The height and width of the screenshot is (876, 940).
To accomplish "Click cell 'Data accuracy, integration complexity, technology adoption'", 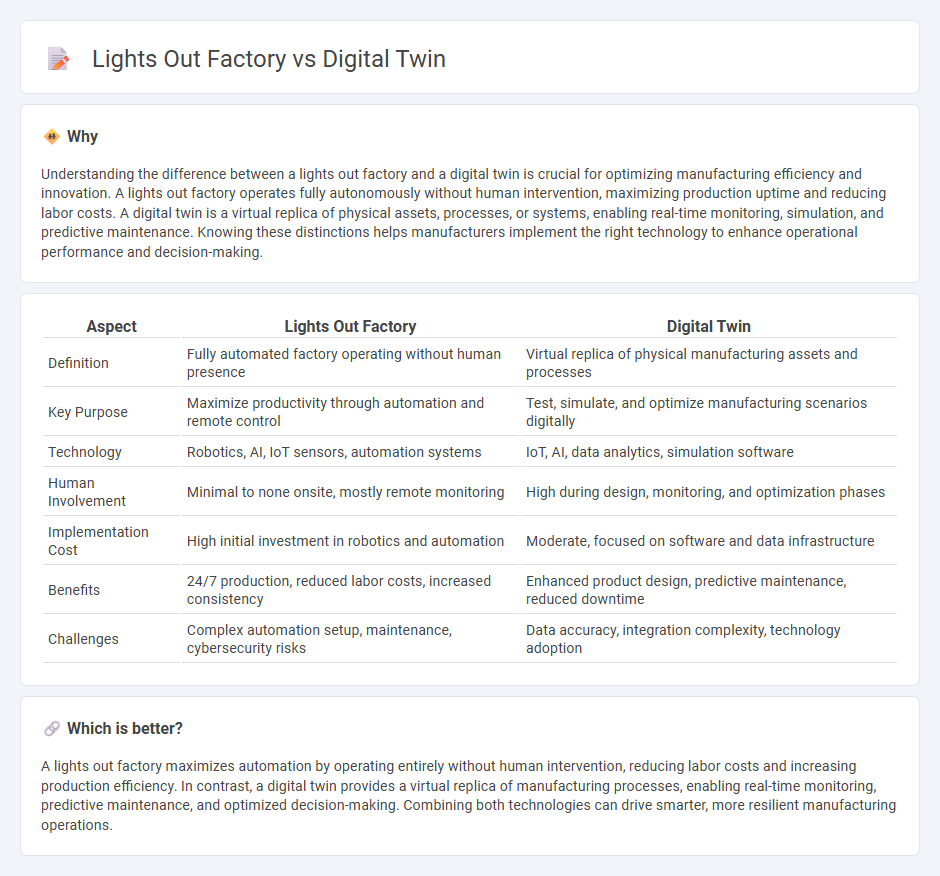I will point(709,639).
